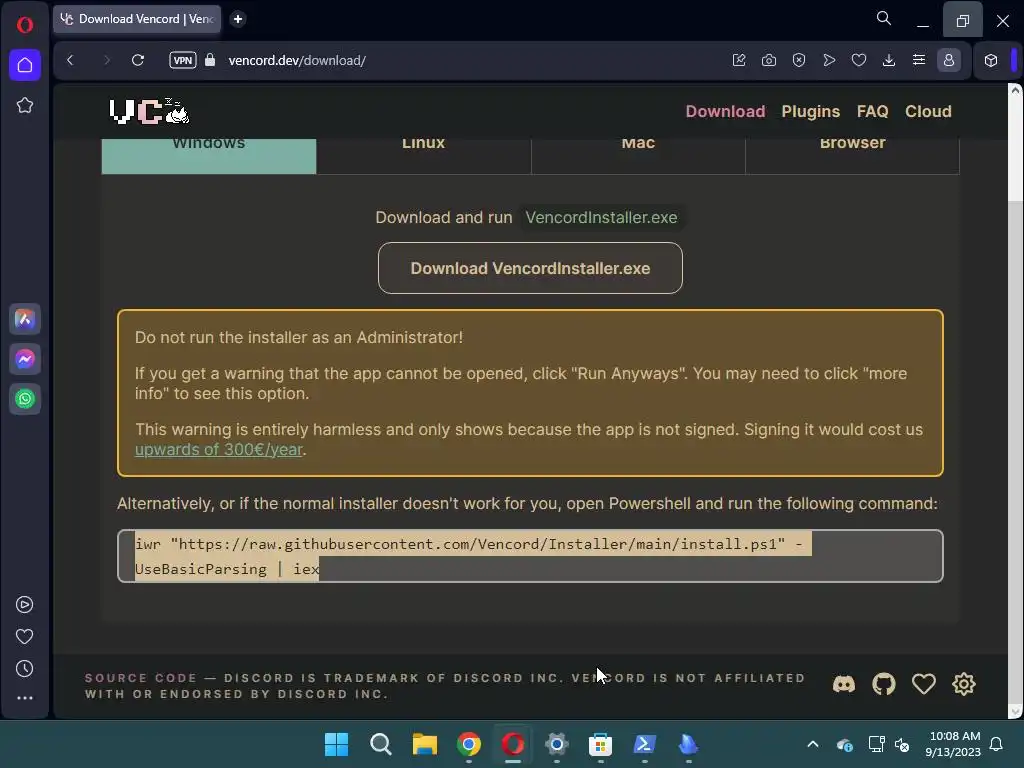This screenshot has width=1024, height=768.
Task: Open a new tab with the plus button
Action: tap(238, 19)
